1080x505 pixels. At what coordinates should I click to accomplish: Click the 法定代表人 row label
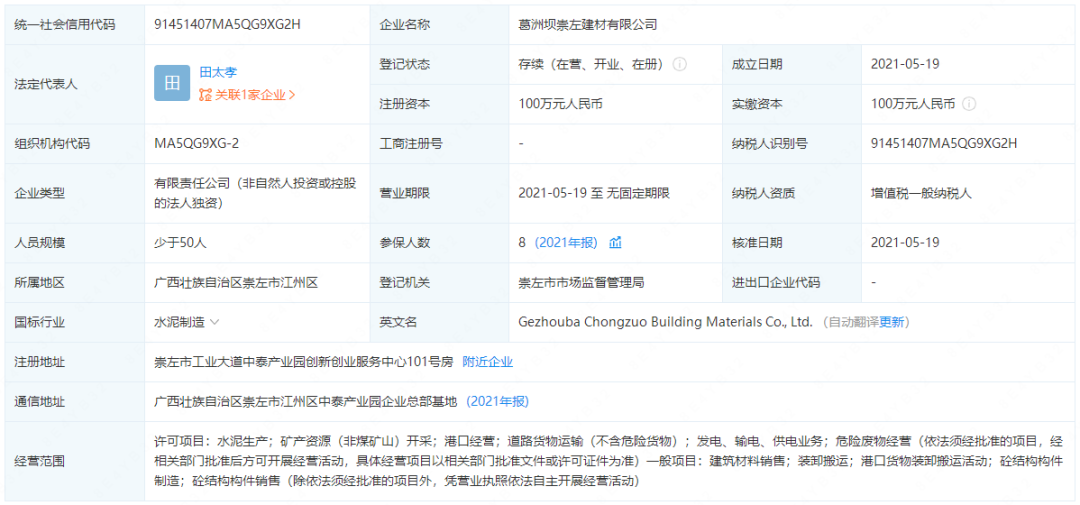(45, 84)
